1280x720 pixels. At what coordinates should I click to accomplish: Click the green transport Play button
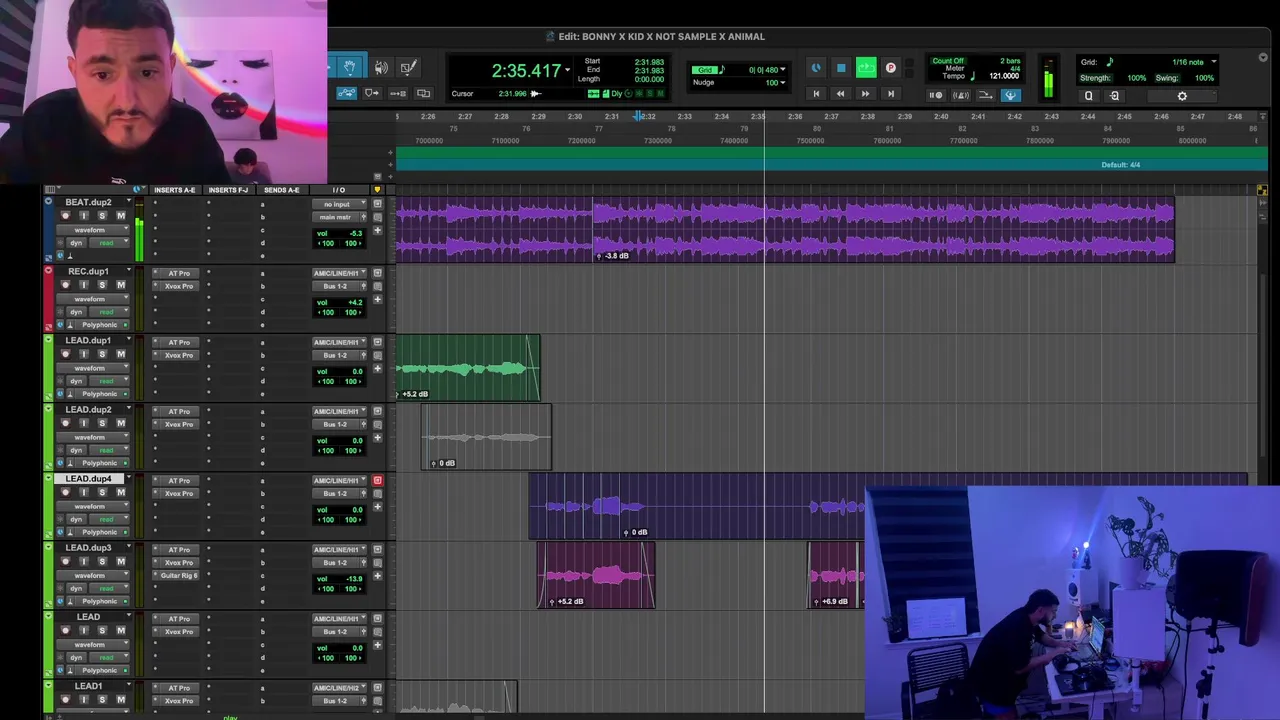pos(866,68)
